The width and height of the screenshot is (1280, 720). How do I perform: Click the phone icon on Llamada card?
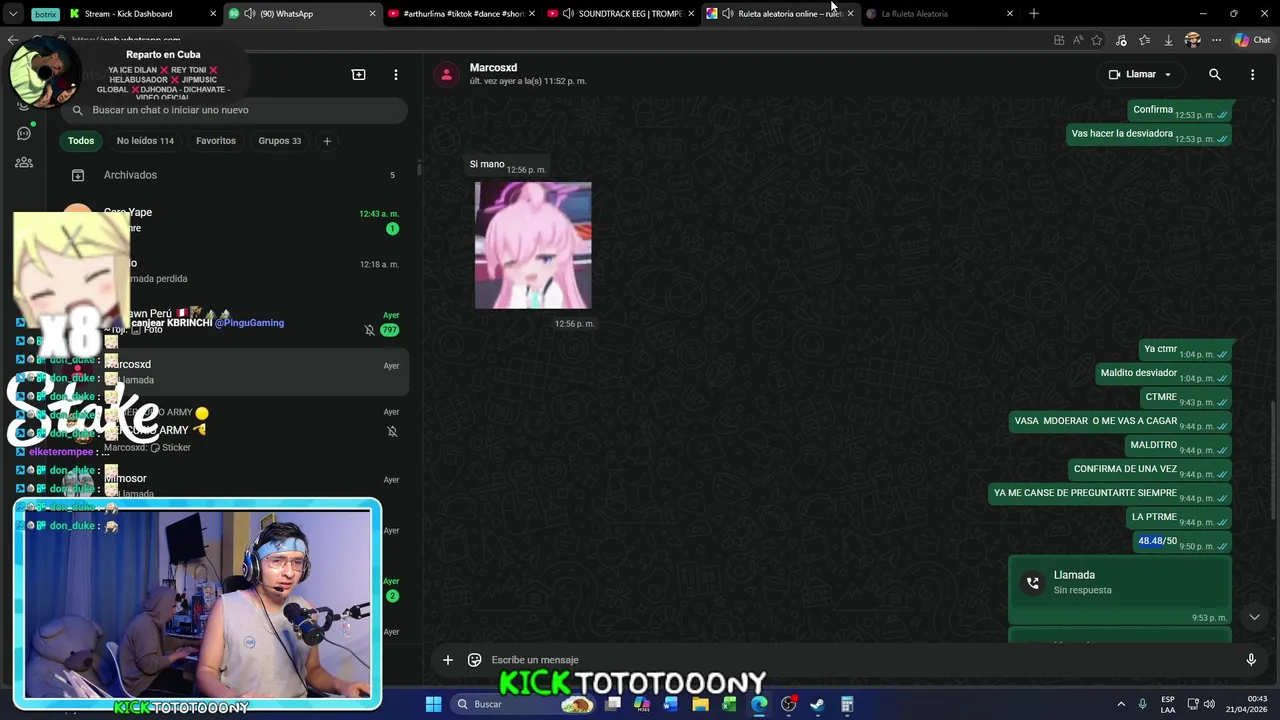pyautogui.click(x=1033, y=583)
